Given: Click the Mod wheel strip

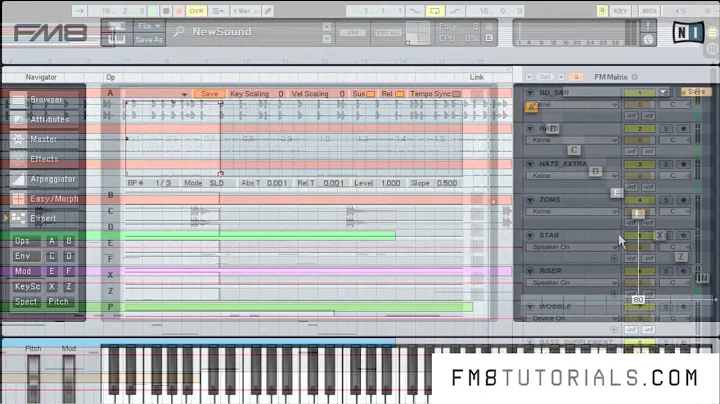Looking at the screenshot, I should coord(69,378).
